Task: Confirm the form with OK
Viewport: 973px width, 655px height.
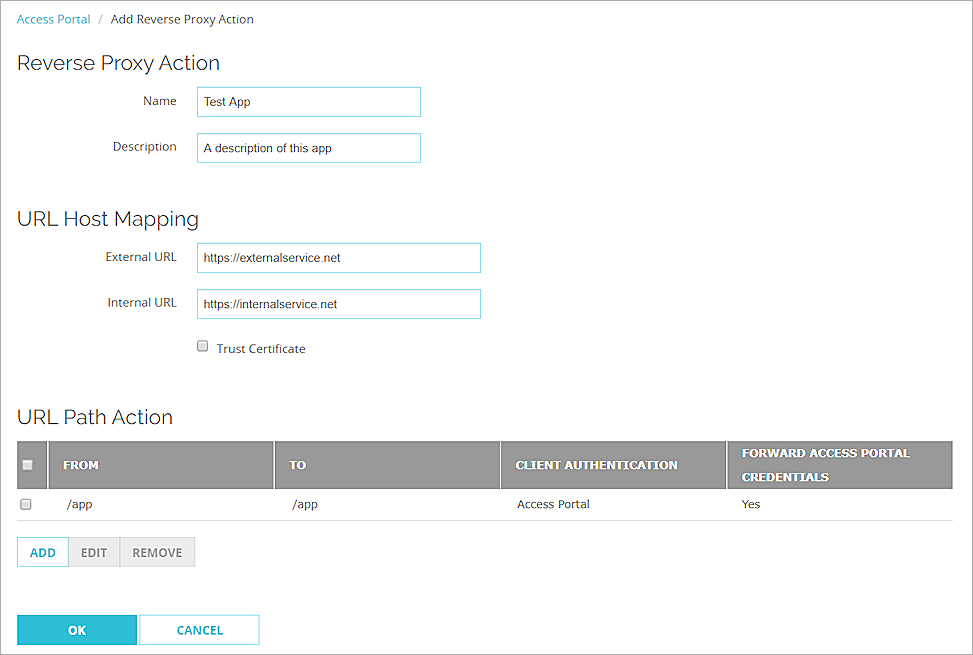Action: click(x=77, y=630)
